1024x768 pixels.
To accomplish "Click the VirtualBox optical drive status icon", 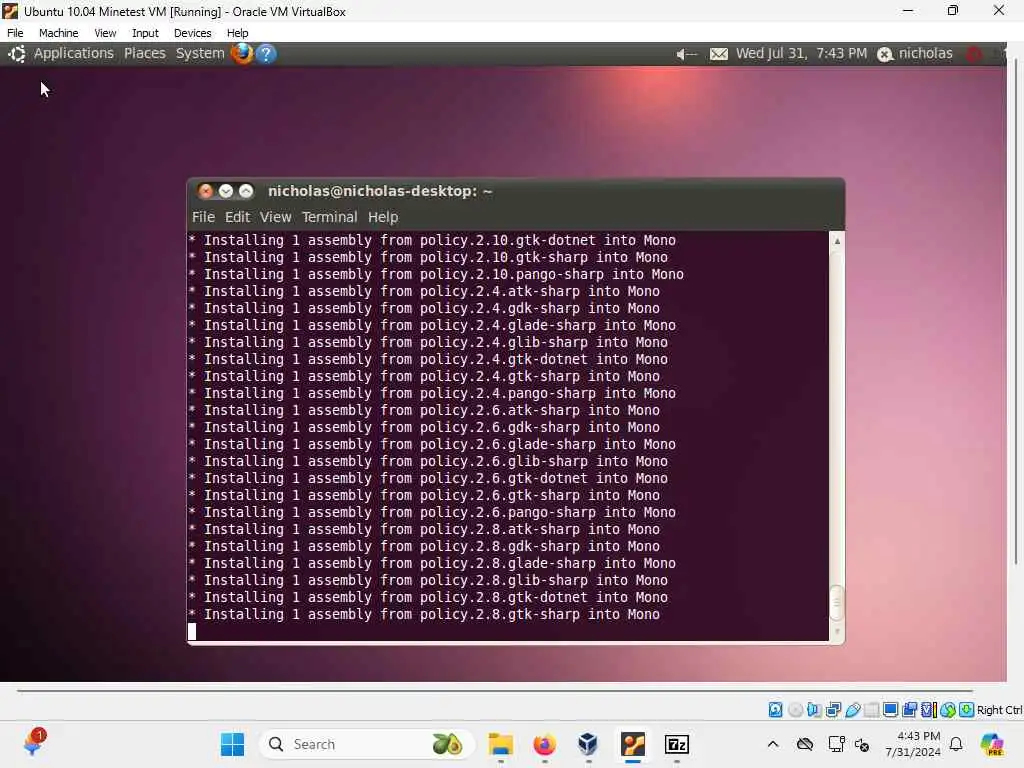I will [x=795, y=709].
